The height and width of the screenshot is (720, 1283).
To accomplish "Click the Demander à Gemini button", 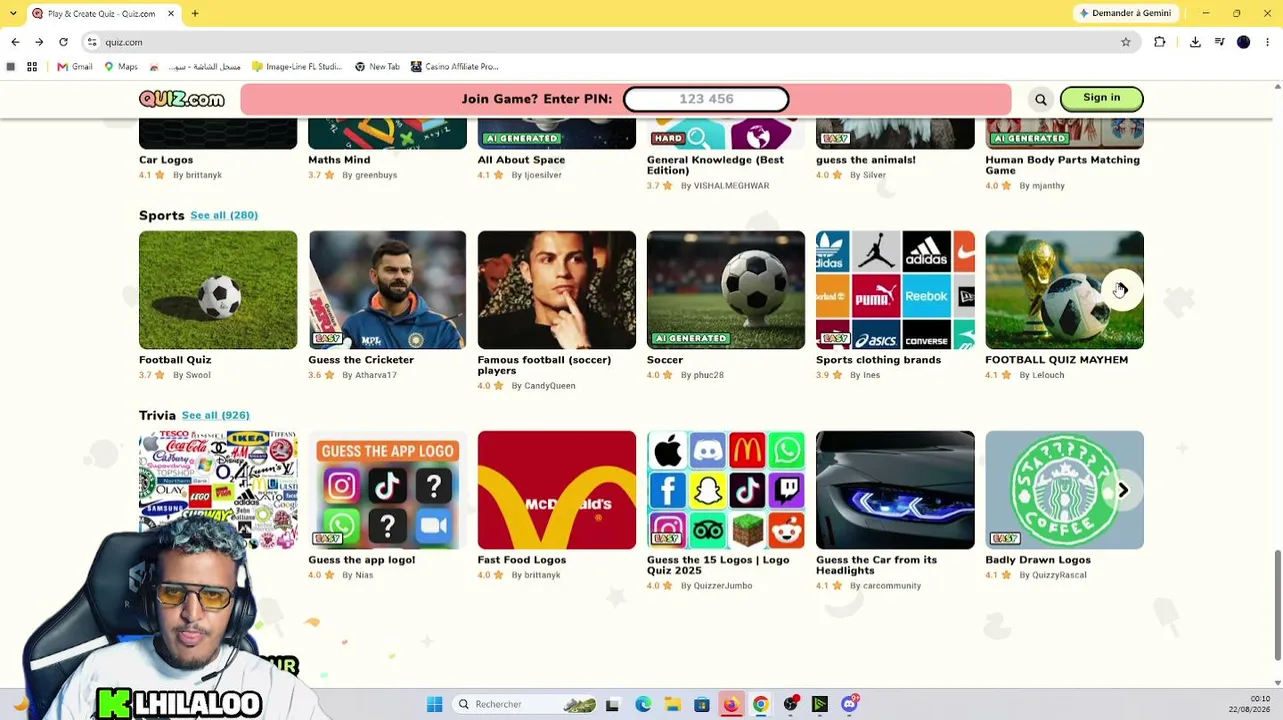I will tap(1125, 13).
